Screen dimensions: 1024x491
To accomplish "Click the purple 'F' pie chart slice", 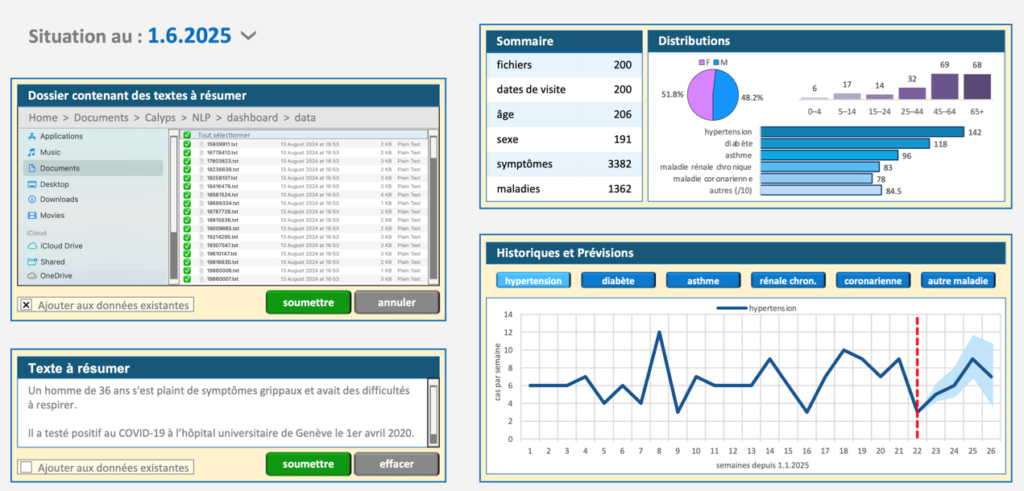I will click(x=699, y=95).
